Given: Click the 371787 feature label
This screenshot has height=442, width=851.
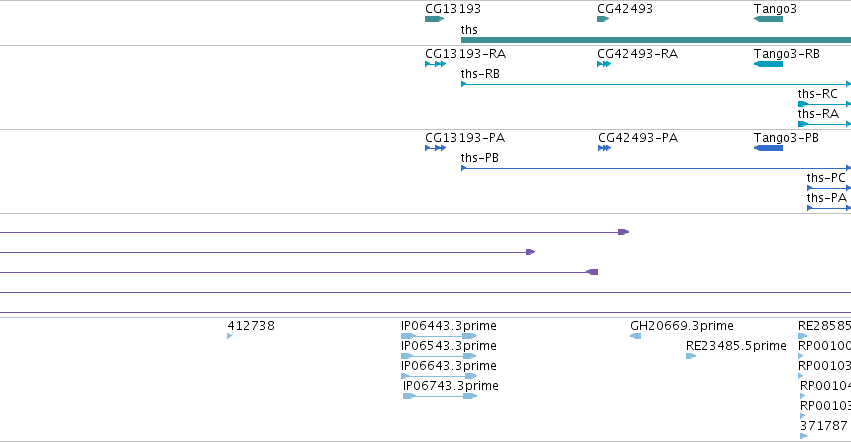Looking at the screenshot, I should pos(823,426).
